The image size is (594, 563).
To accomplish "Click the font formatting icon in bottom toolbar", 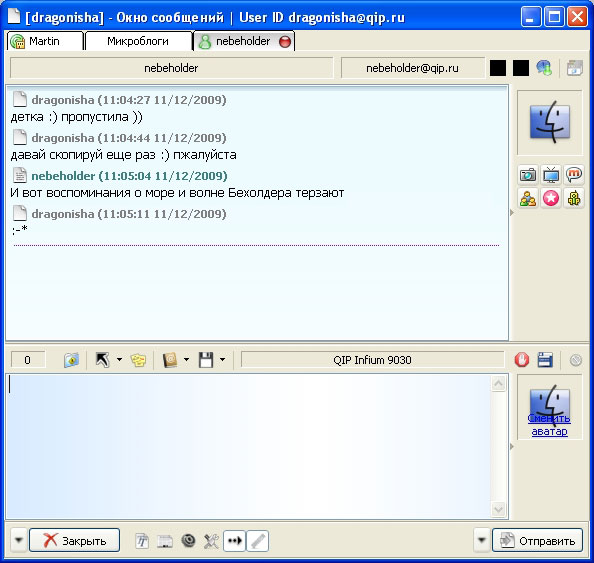I will click(142, 541).
